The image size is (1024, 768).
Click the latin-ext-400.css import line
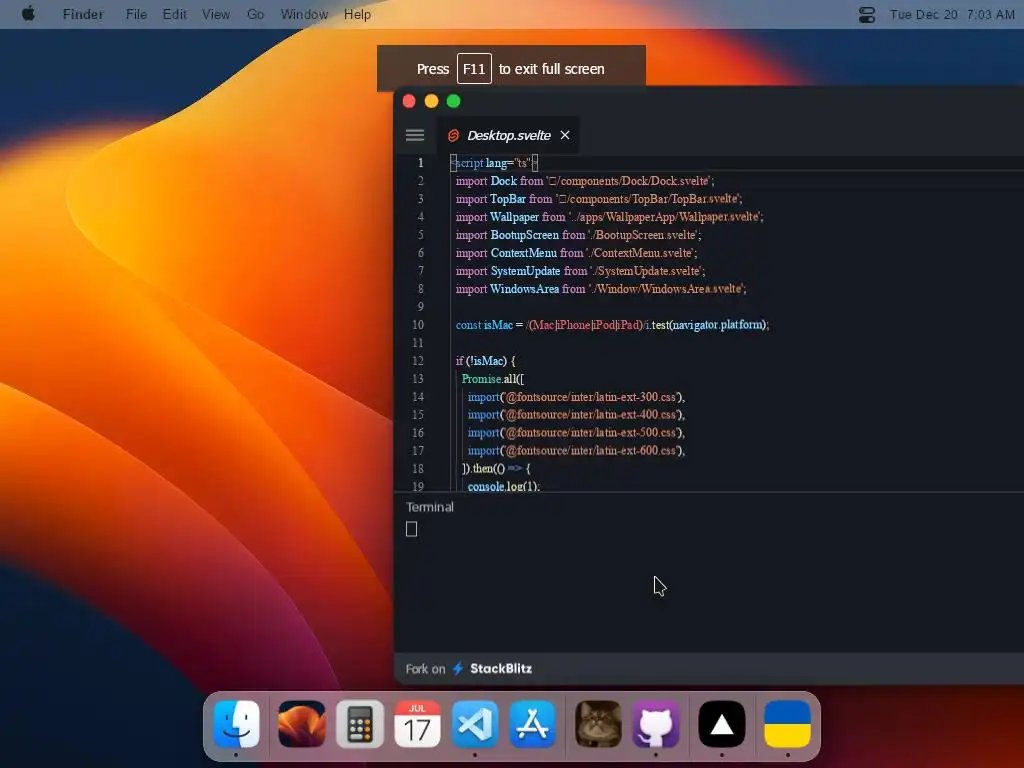click(x=576, y=415)
